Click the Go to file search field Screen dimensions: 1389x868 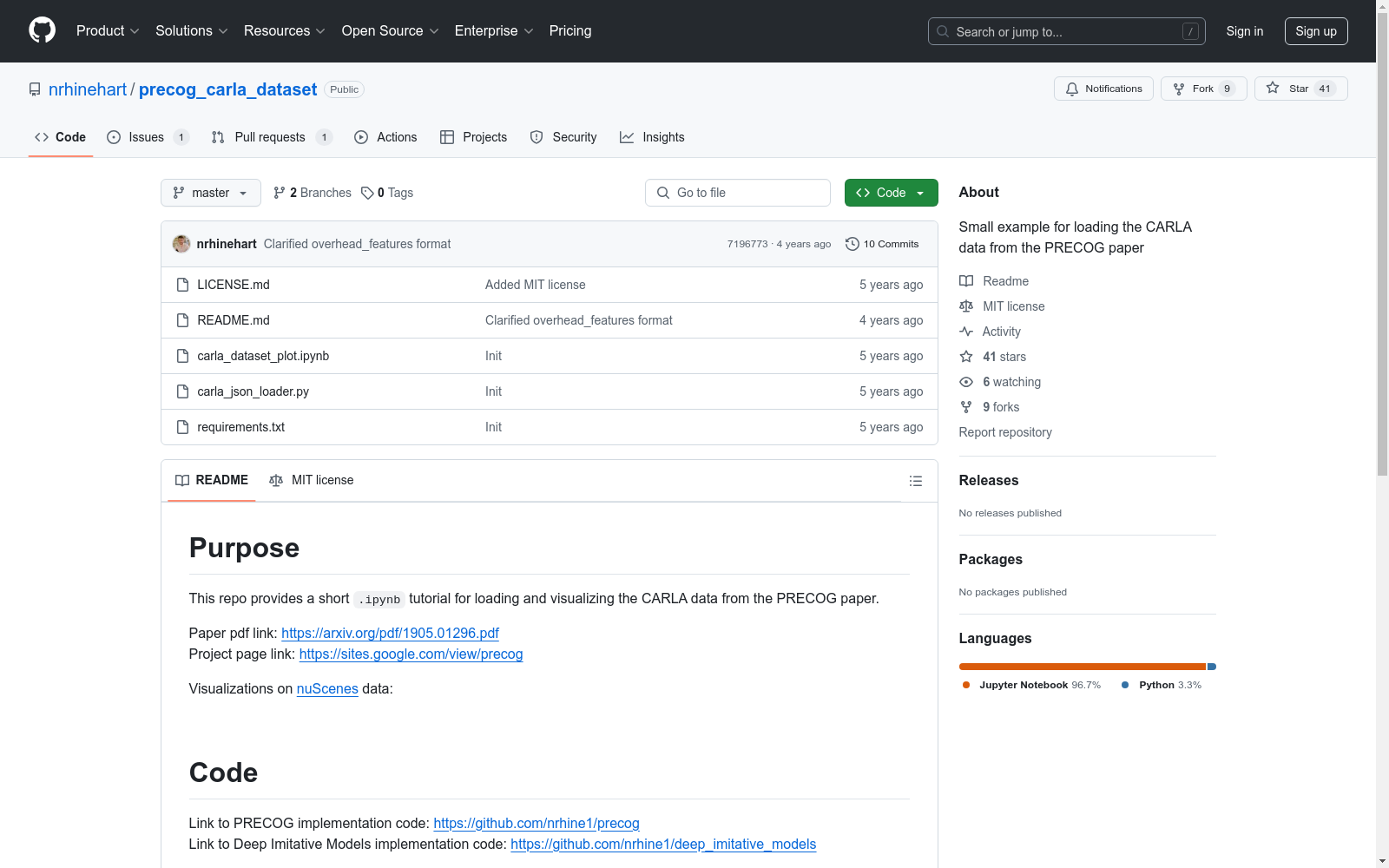coord(738,193)
